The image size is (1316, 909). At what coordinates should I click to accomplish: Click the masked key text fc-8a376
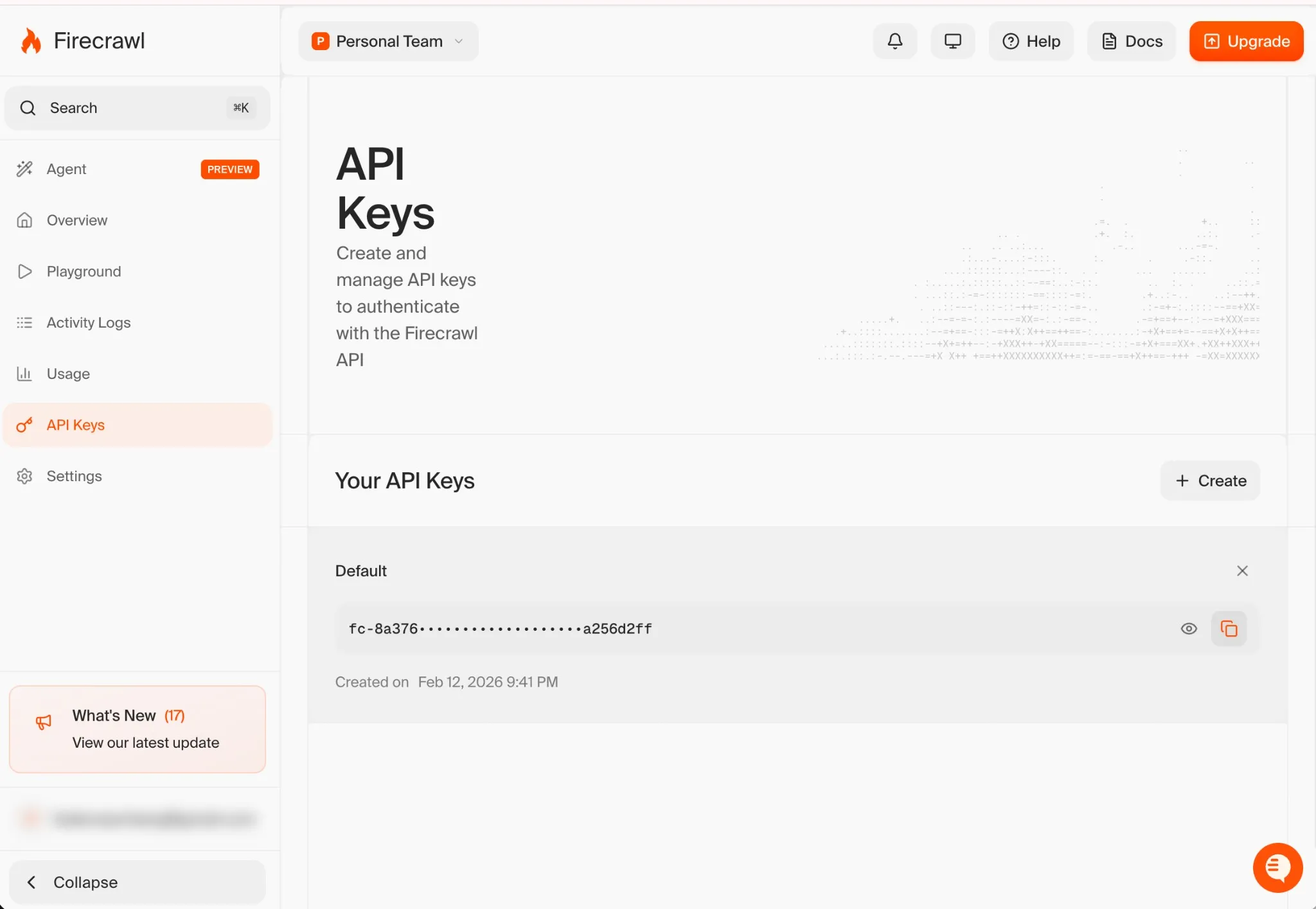click(x=500, y=629)
